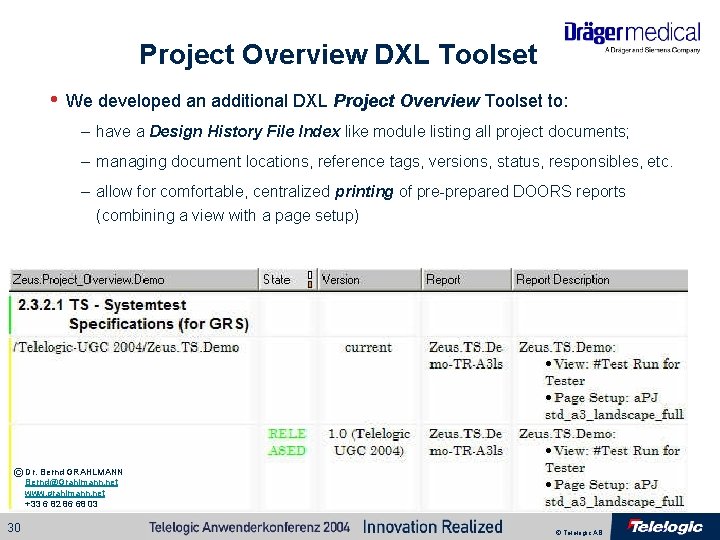Click the Innovation Realized footer text
This screenshot has height=540, width=720.
[x=433, y=526]
